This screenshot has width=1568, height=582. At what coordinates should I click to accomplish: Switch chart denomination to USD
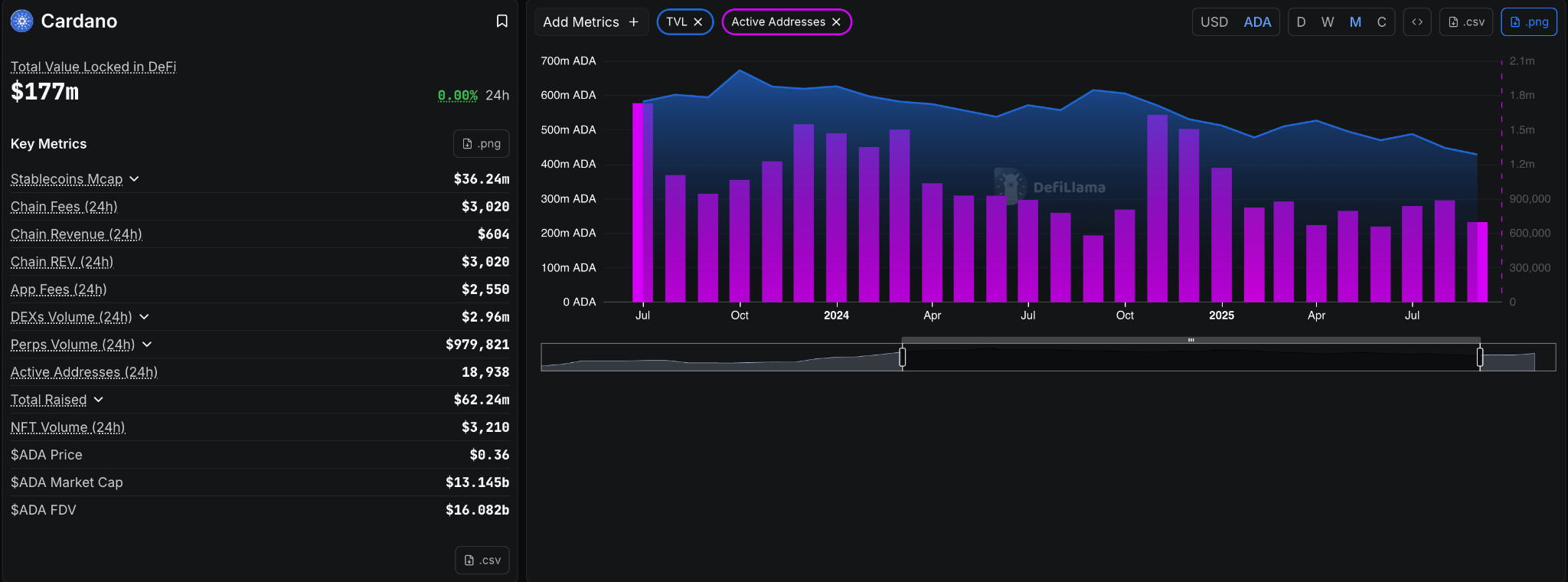click(x=1214, y=22)
